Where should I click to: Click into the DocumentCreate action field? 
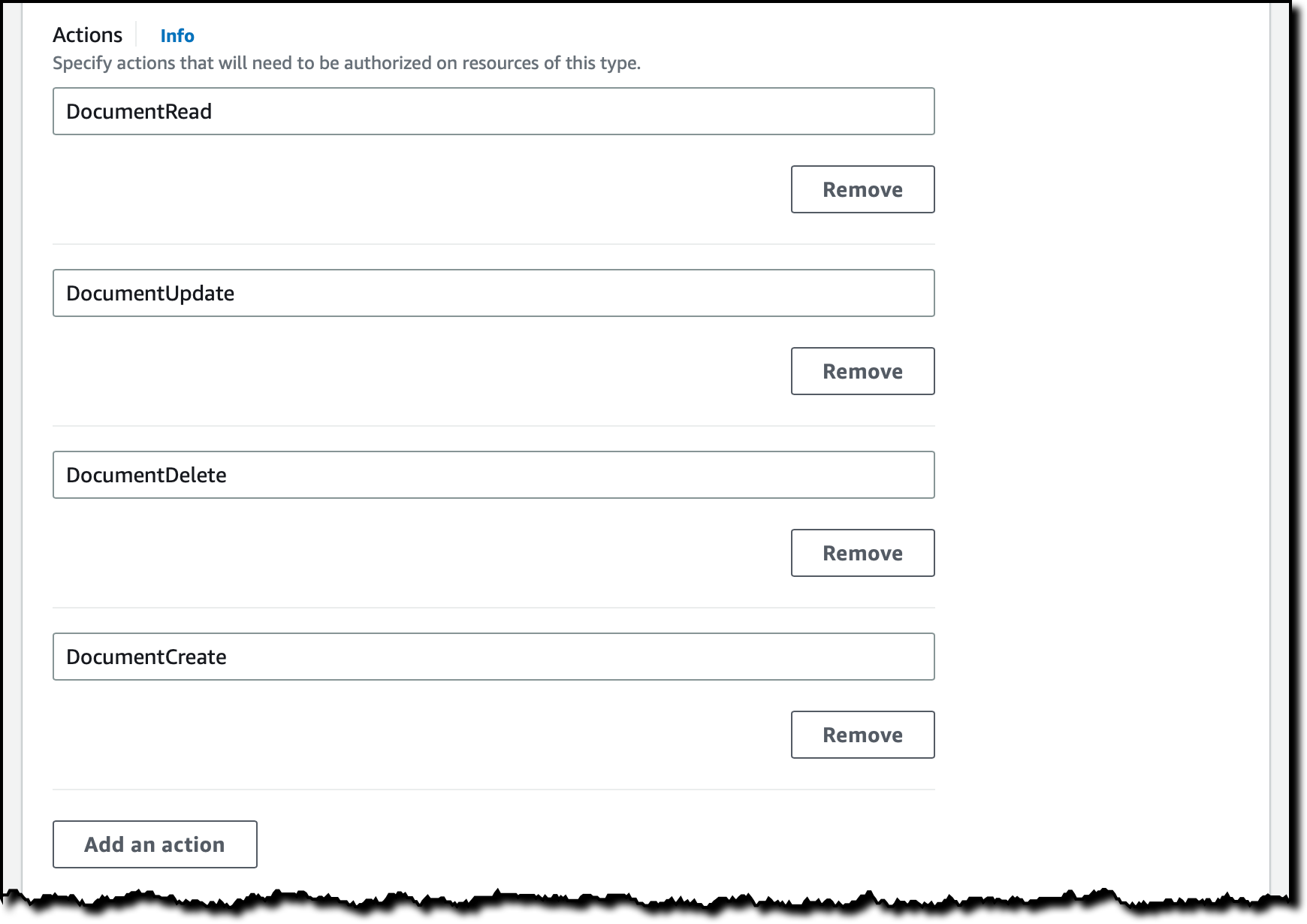494,657
